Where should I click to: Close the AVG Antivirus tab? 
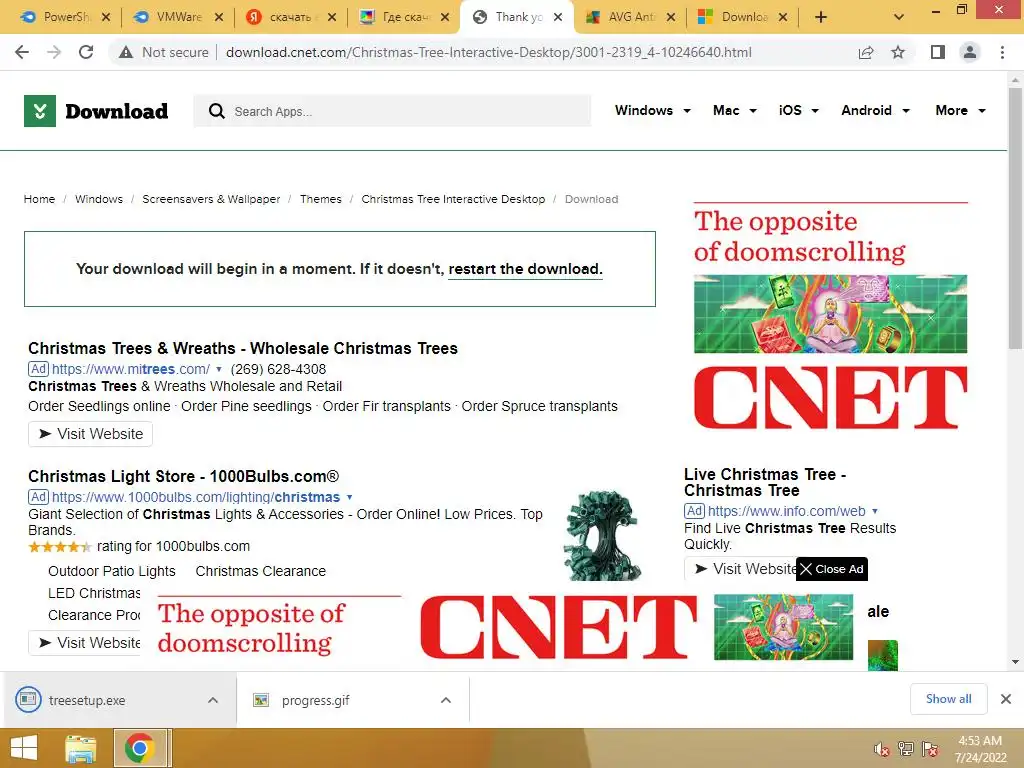(x=671, y=18)
